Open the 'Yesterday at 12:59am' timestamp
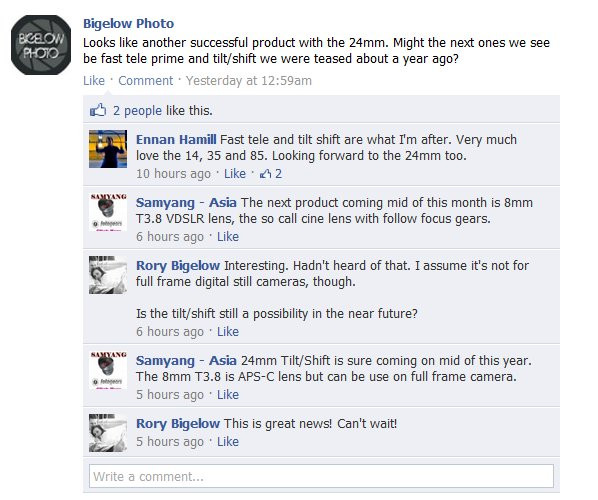The height and width of the screenshot is (500, 598). click(x=249, y=80)
